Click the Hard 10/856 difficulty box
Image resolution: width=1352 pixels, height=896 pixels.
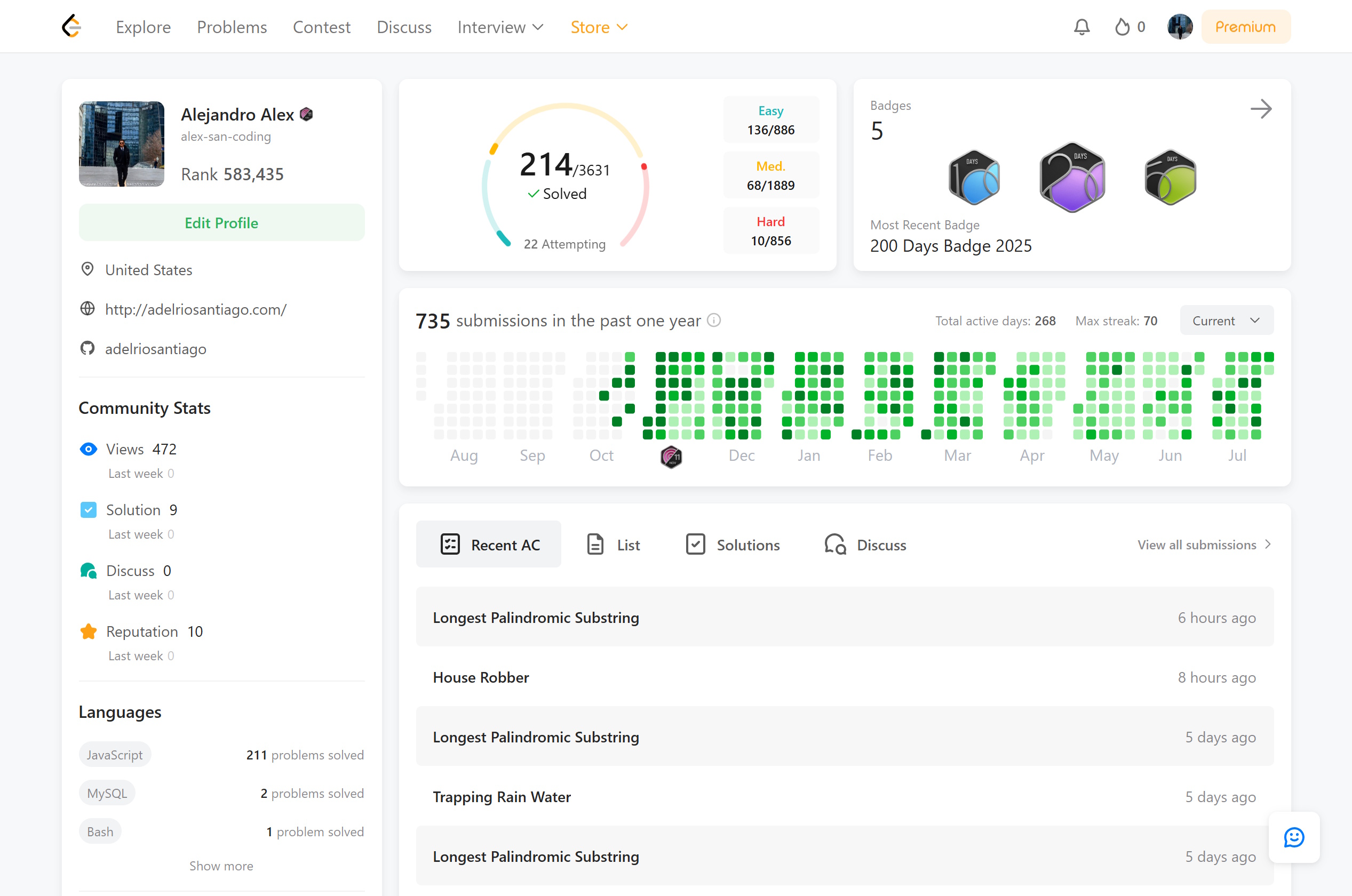point(770,231)
